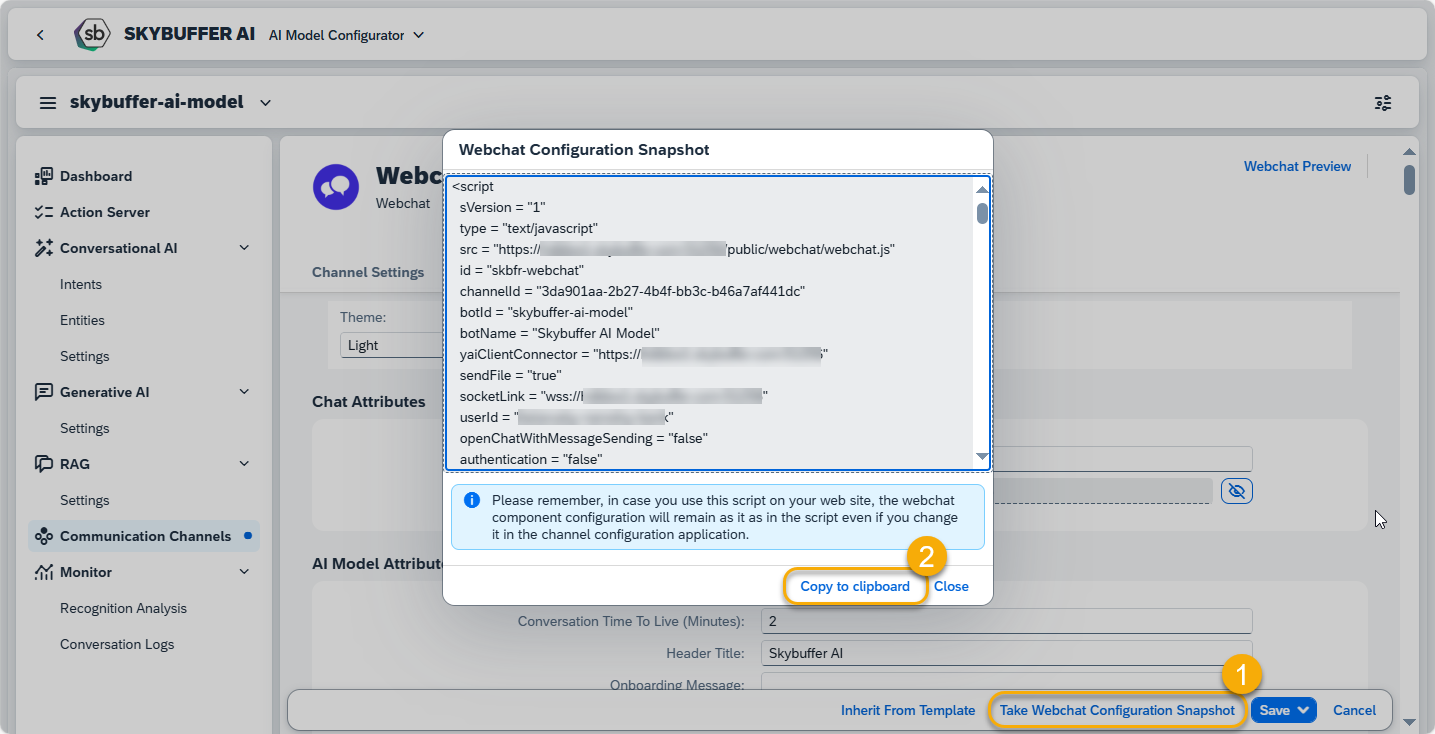Click the page scroll-down arrow
Viewport: 1435px width, 734px height.
coord(1409,722)
